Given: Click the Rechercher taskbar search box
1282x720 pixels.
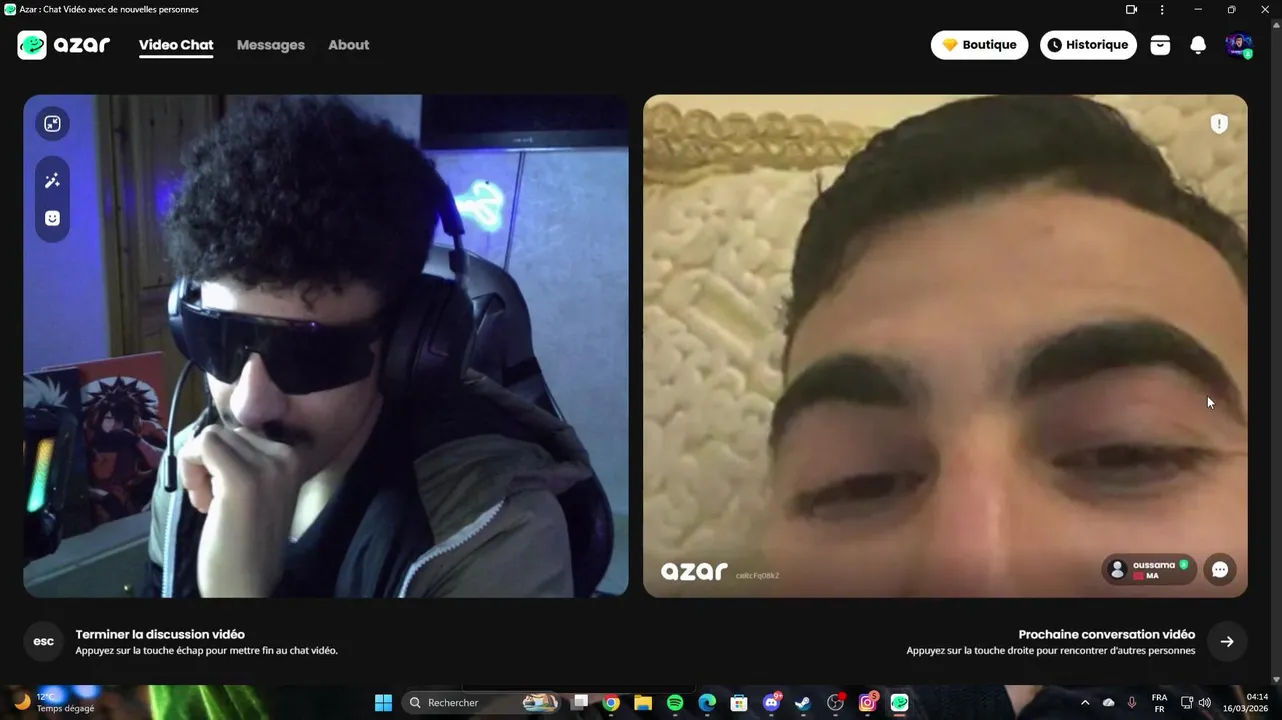Looking at the screenshot, I should point(481,703).
